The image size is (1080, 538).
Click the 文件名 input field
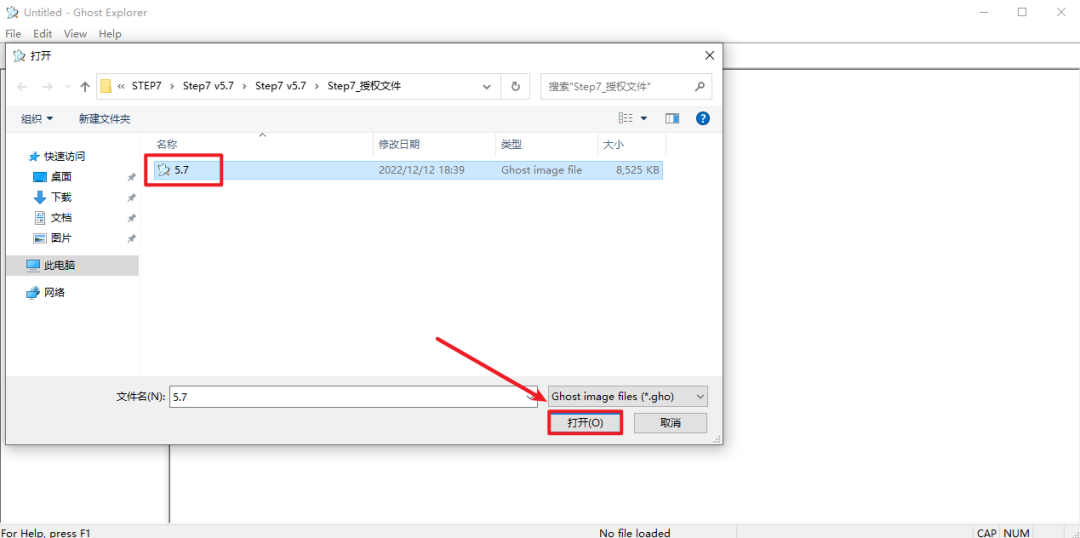tap(355, 397)
